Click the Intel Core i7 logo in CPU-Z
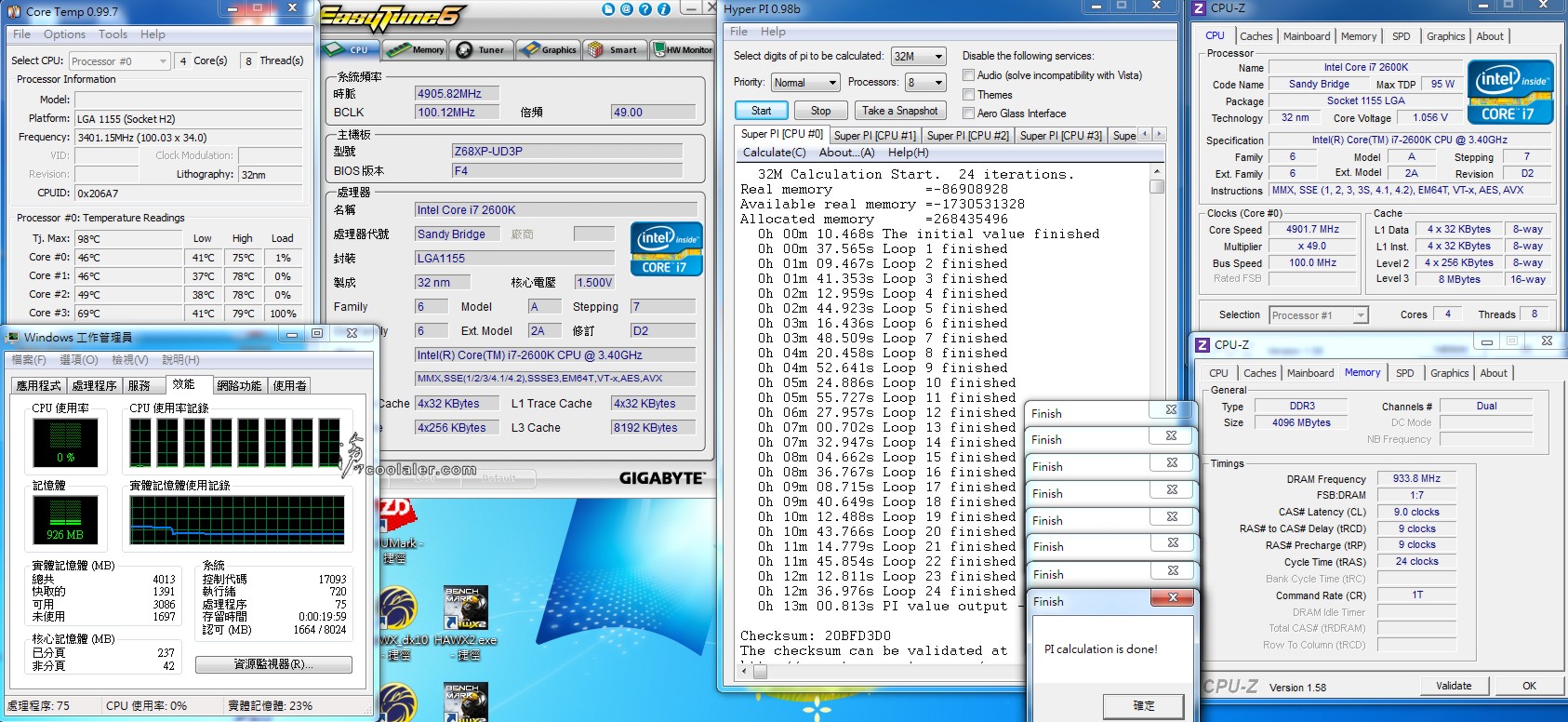This screenshot has height=722, width=1568. pyautogui.click(x=1510, y=92)
